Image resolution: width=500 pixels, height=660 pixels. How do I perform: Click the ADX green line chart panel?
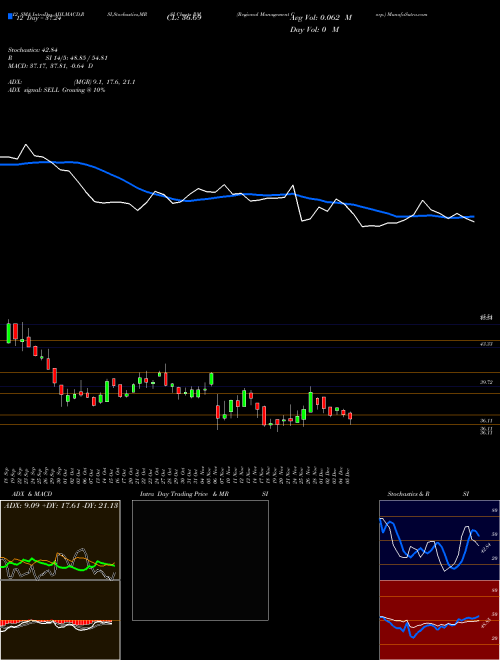click(x=60, y=540)
